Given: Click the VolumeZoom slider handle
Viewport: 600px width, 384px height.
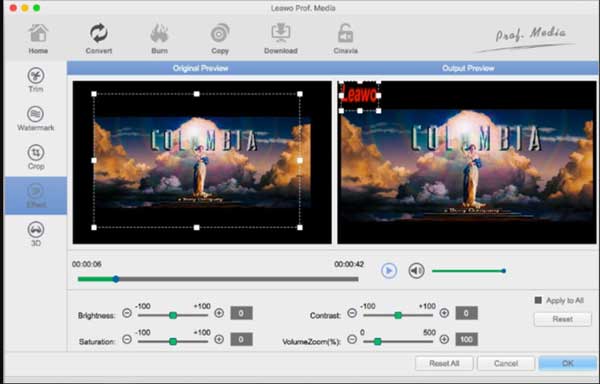Looking at the screenshot, I should (x=378, y=341).
